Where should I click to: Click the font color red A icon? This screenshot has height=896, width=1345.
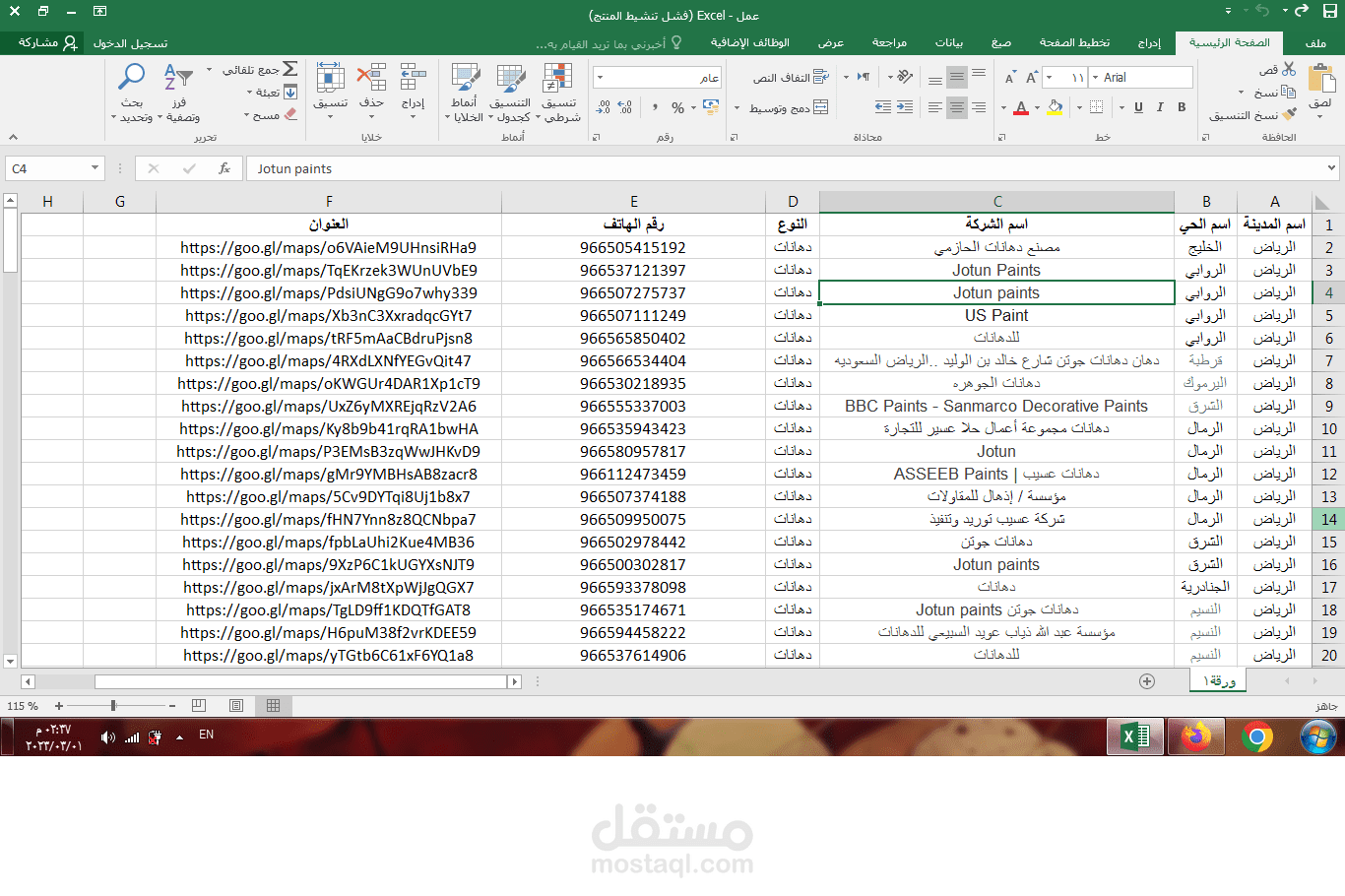click(x=1021, y=107)
